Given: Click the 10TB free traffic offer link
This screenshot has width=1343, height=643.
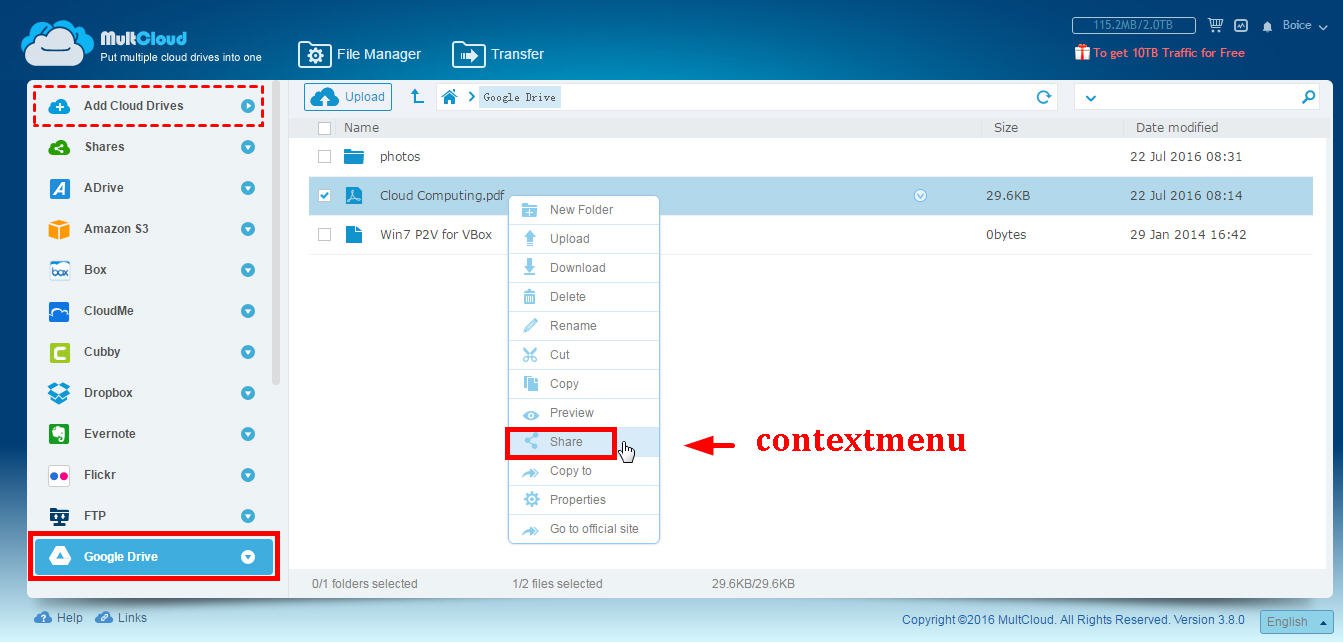Looking at the screenshot, I should coord(1160,53).
